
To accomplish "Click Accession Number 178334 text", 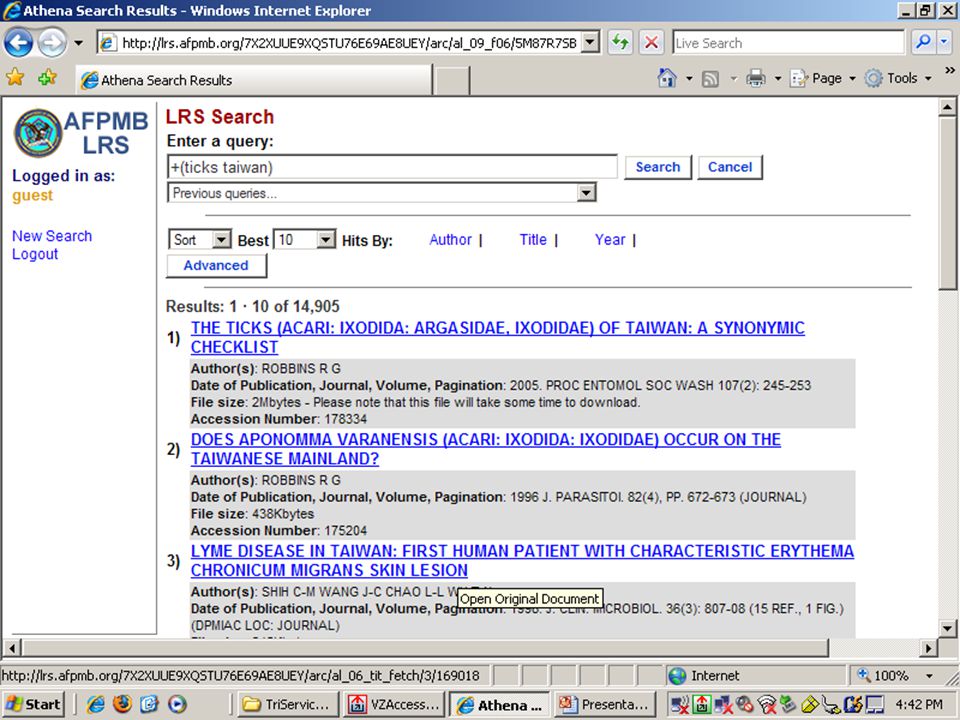I will click(279, 419).
